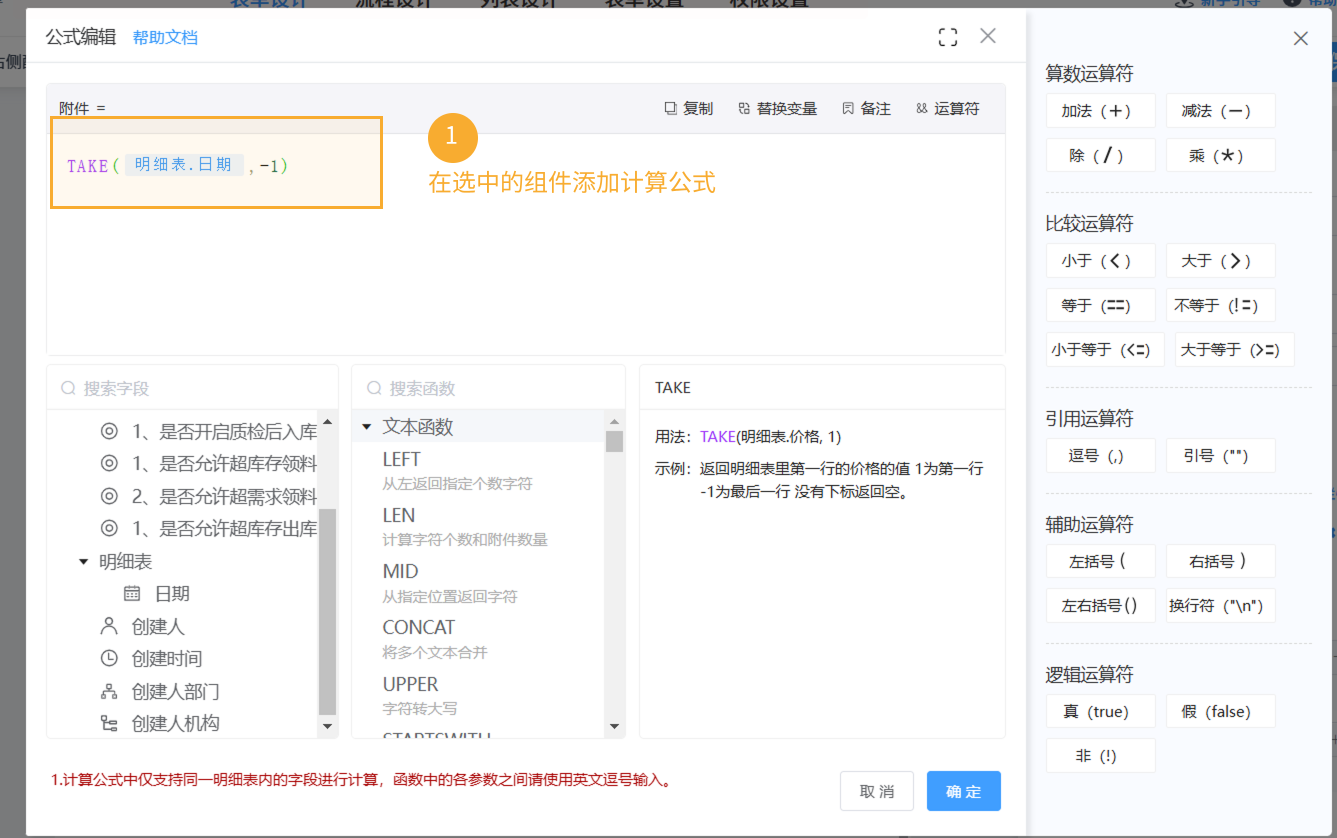1337x838 pixels.
Task: Insert 左括号 ( operator
Action: point(1100,561)
